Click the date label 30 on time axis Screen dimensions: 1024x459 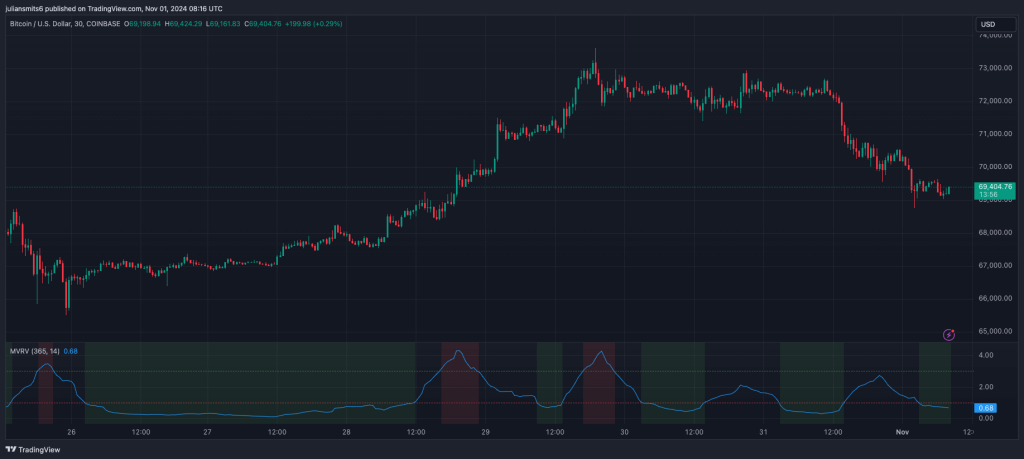tap(624, 432)
